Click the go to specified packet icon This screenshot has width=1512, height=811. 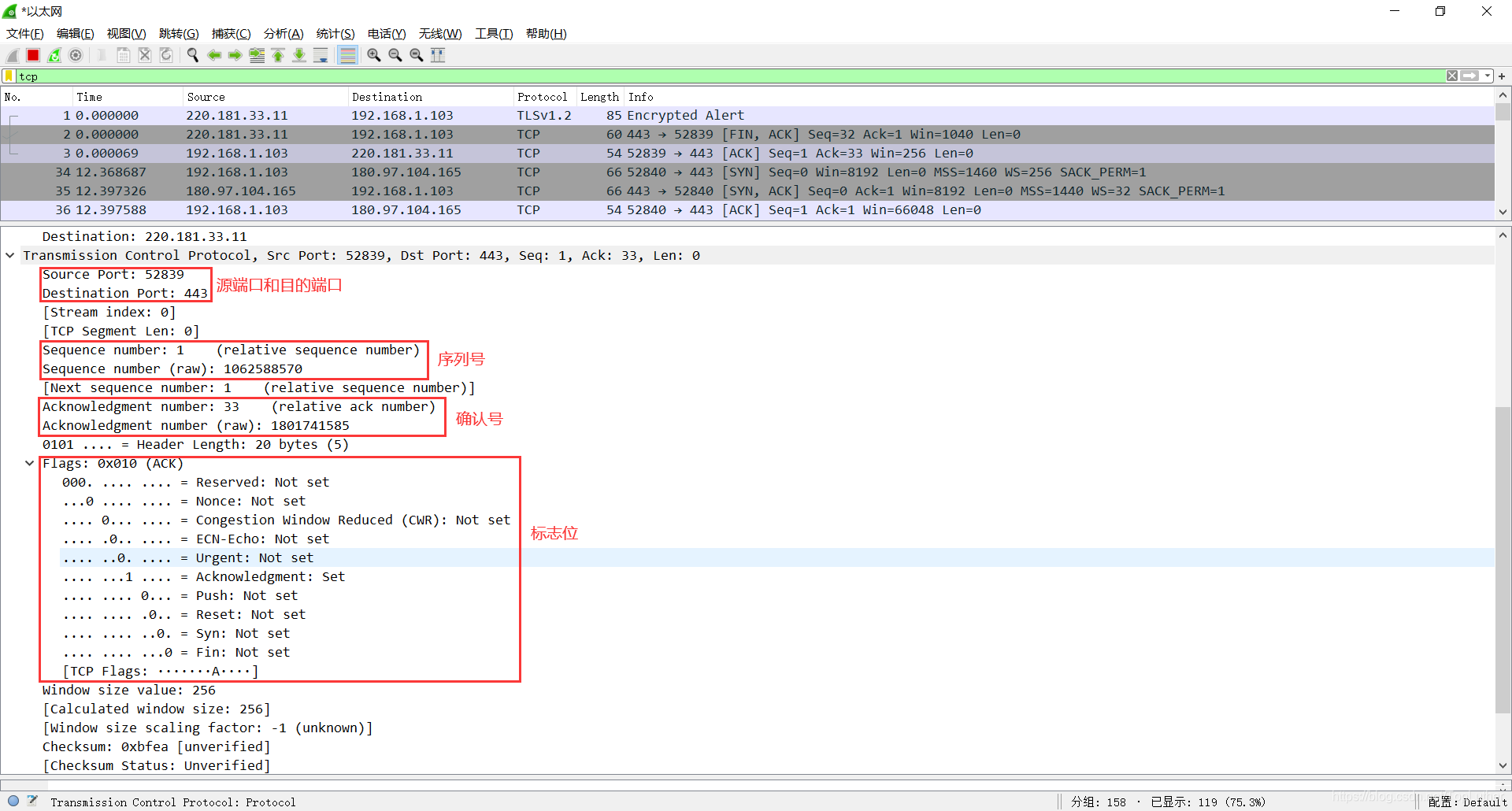257,55
